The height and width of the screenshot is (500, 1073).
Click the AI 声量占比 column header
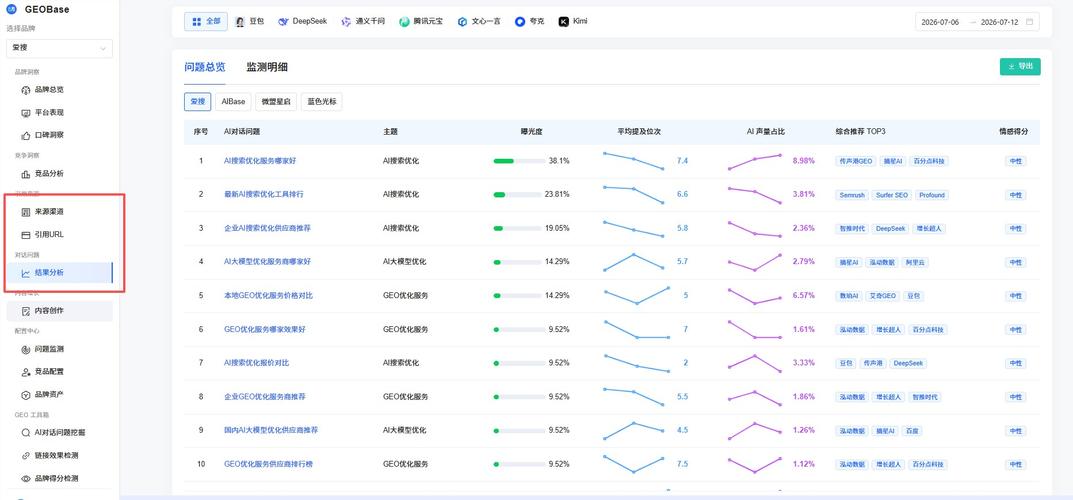[766, 131]
